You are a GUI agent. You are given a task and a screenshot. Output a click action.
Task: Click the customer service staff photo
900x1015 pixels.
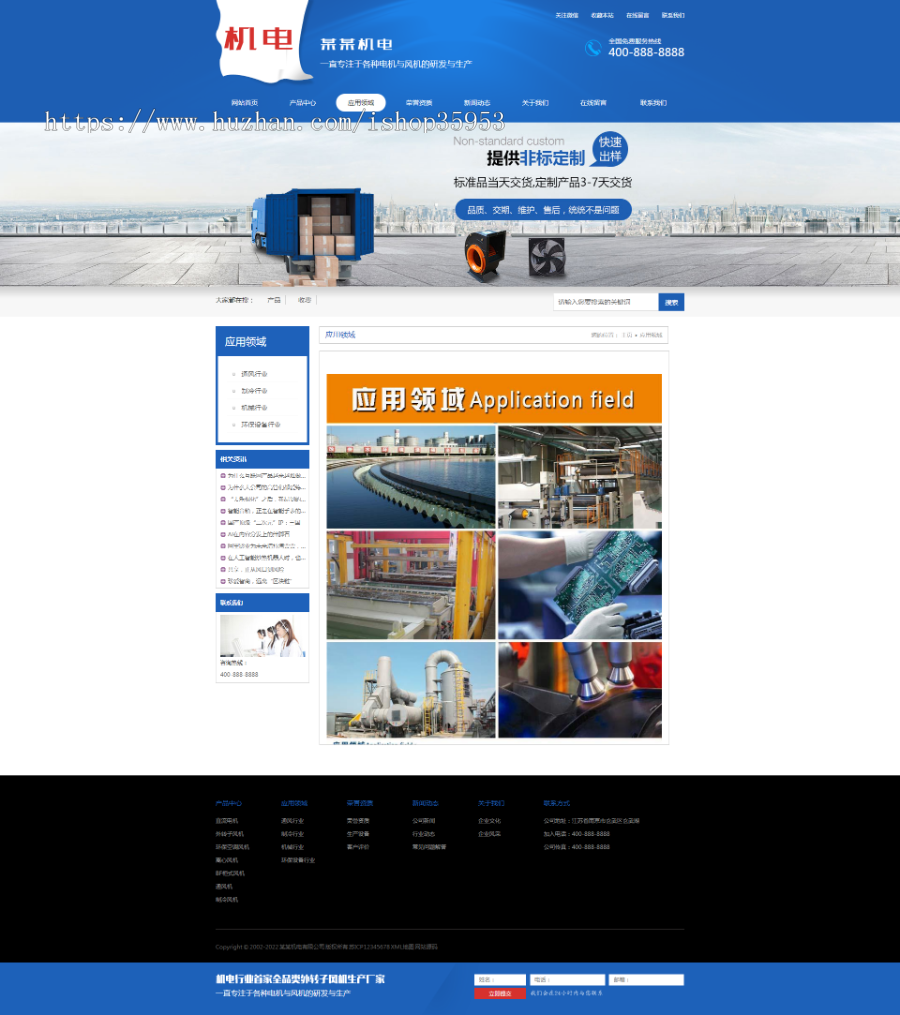(262, 636)
